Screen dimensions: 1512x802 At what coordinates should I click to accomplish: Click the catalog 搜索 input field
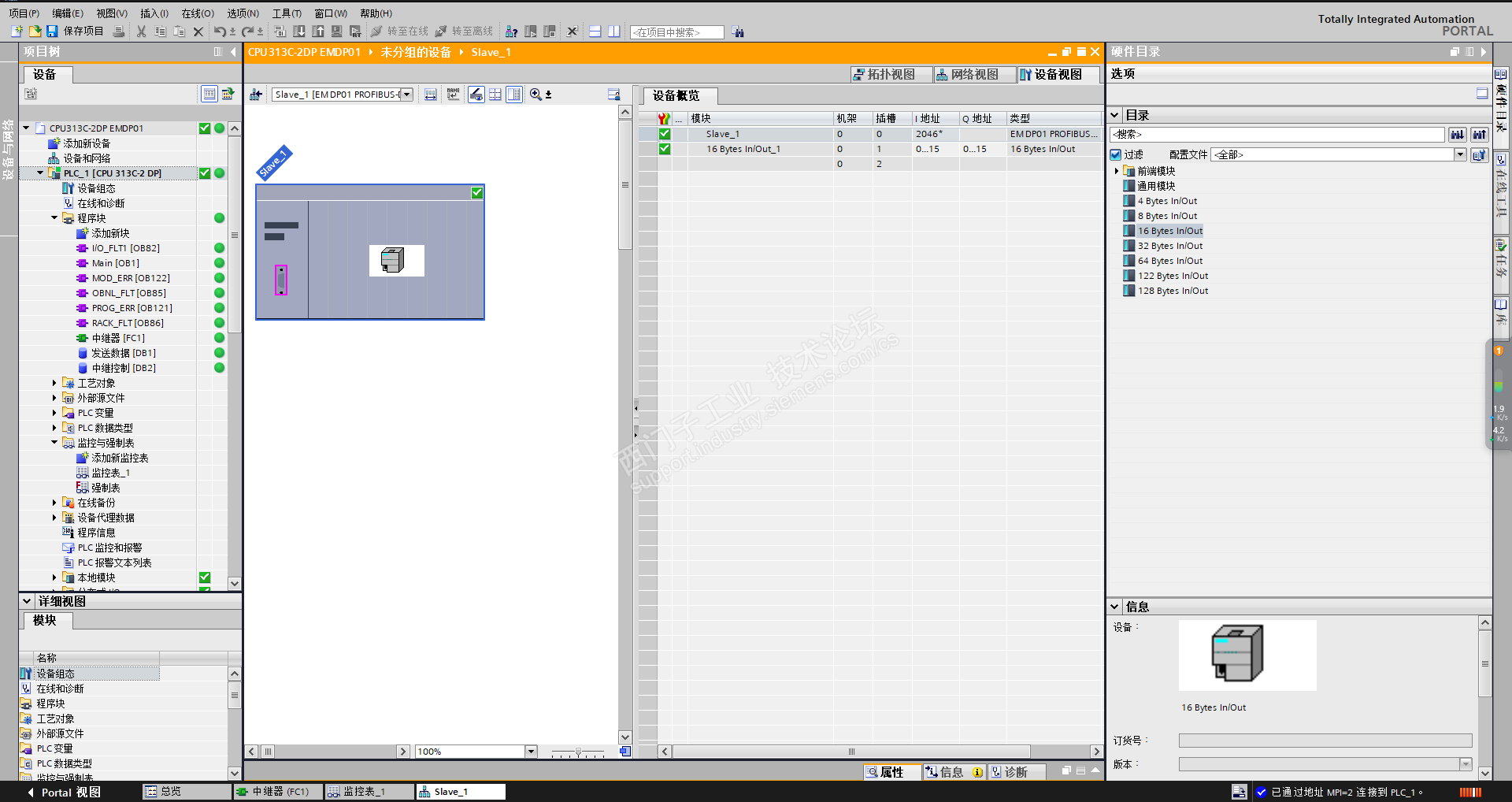pos(1277,135)
